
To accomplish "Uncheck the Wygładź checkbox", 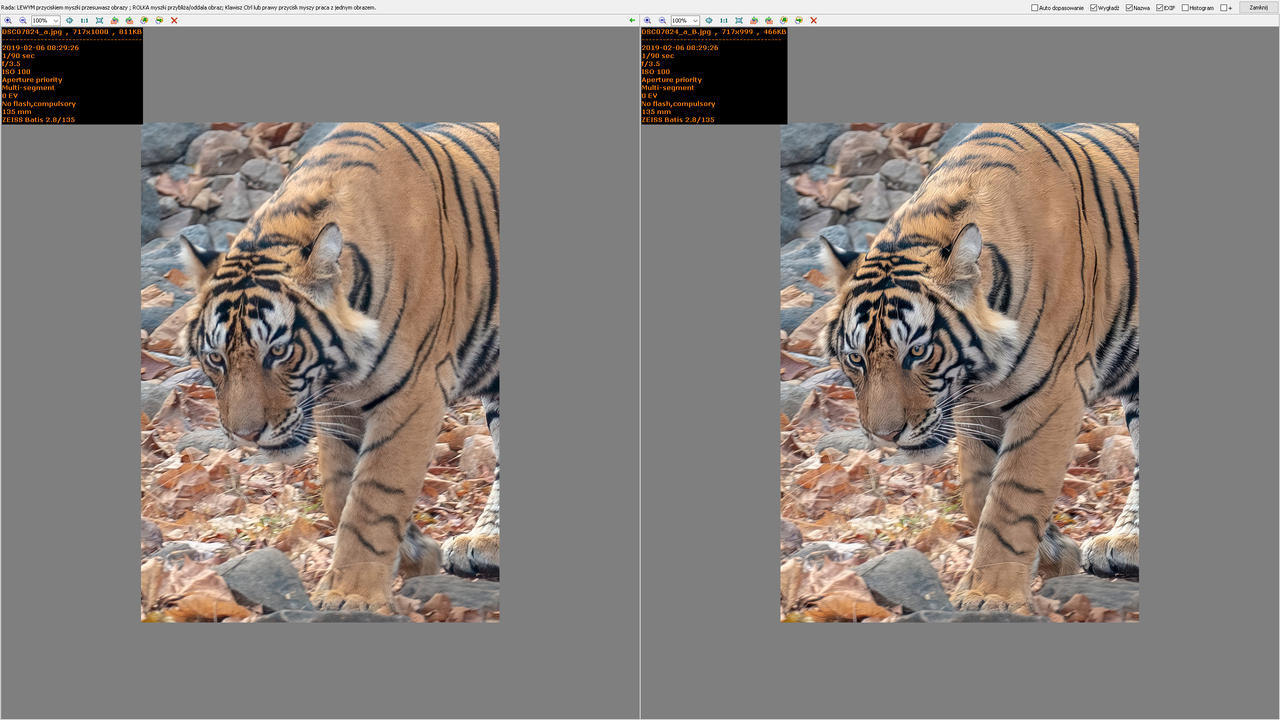I will pos(1094,8).
